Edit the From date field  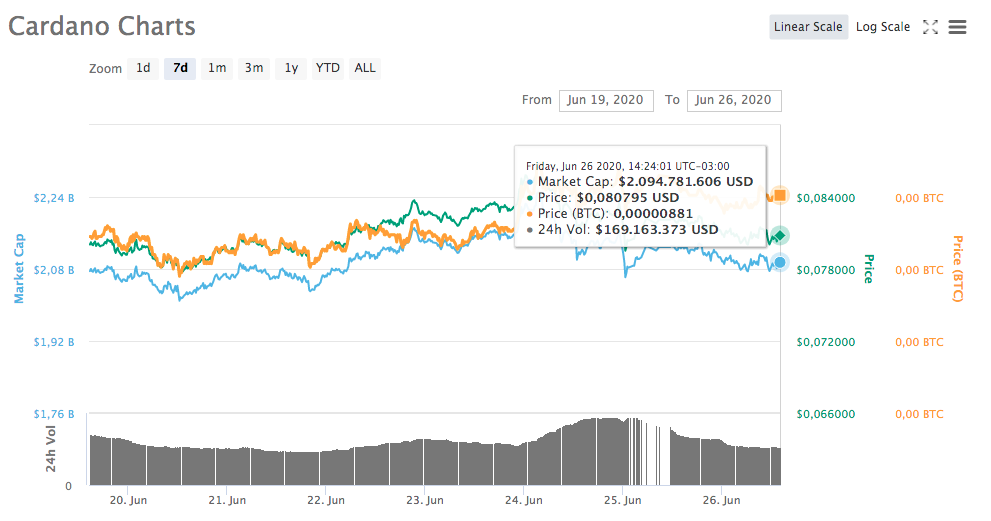[x=606, y=101]
